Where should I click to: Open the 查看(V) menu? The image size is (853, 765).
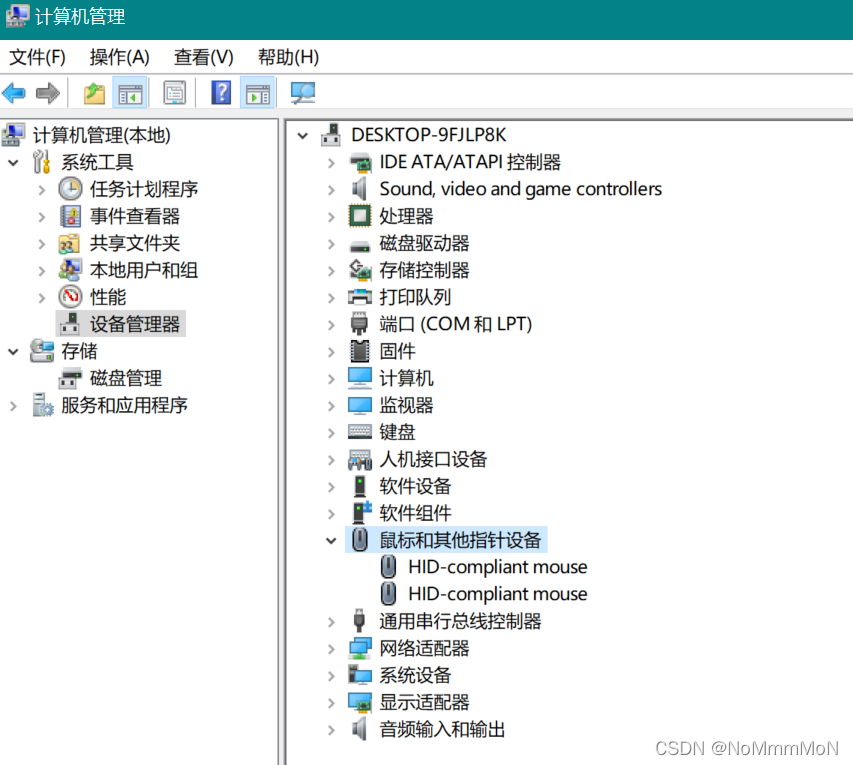(x=203, y=57)
